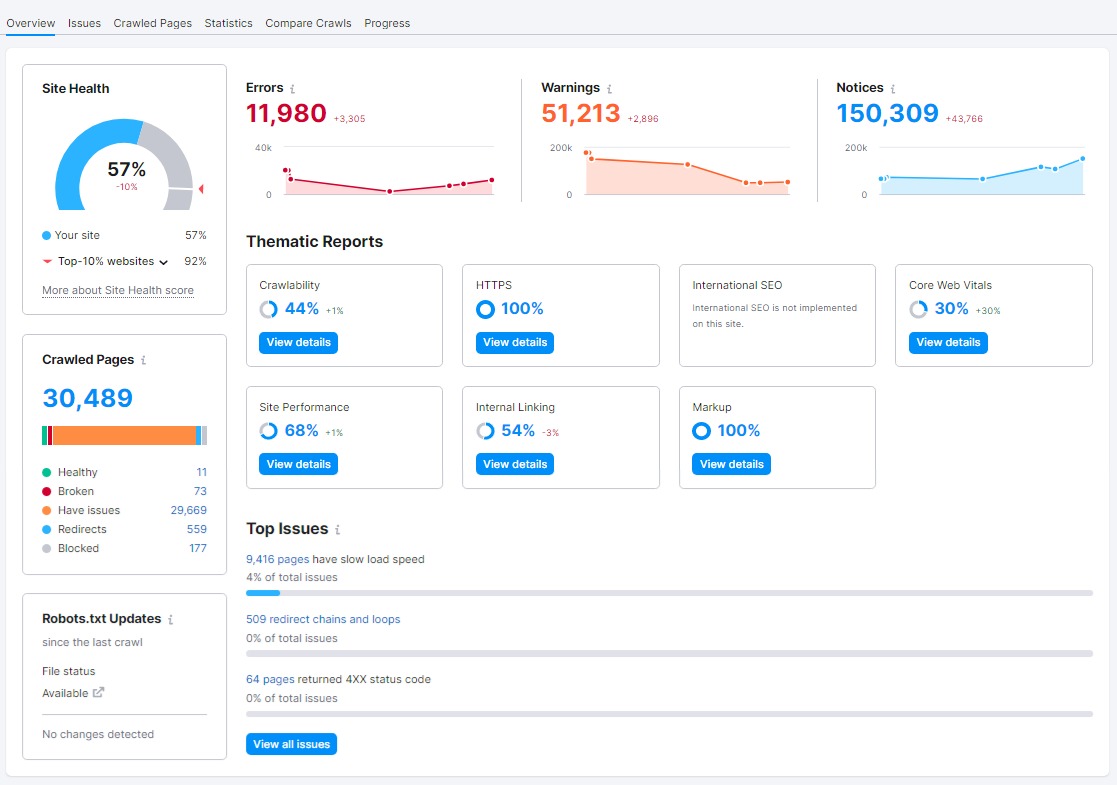
Task: Click the Markup donut chart icon
Action: point(702,431)
